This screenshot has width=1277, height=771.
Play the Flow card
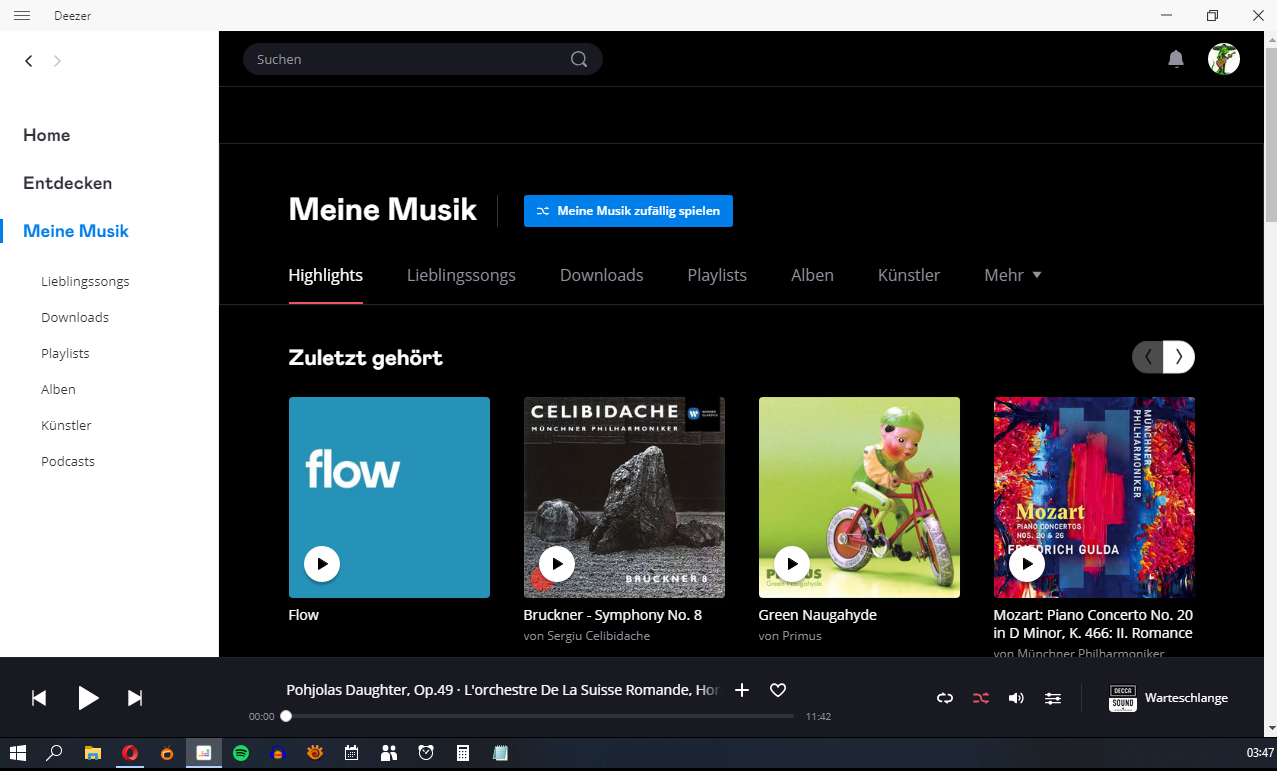coord(322,564)
